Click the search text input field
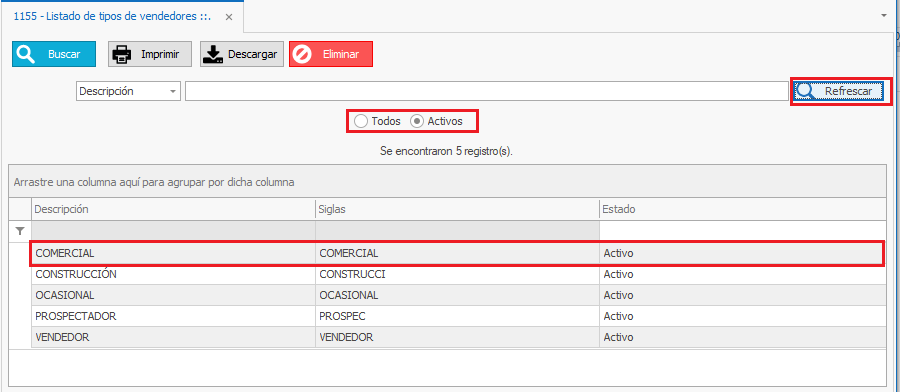This screenshot has height=392, width=900. (x=486, y=91)
